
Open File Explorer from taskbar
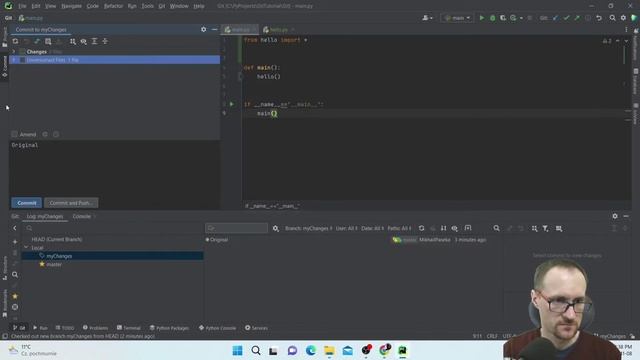pyautogui.click(x=329, y=350)
